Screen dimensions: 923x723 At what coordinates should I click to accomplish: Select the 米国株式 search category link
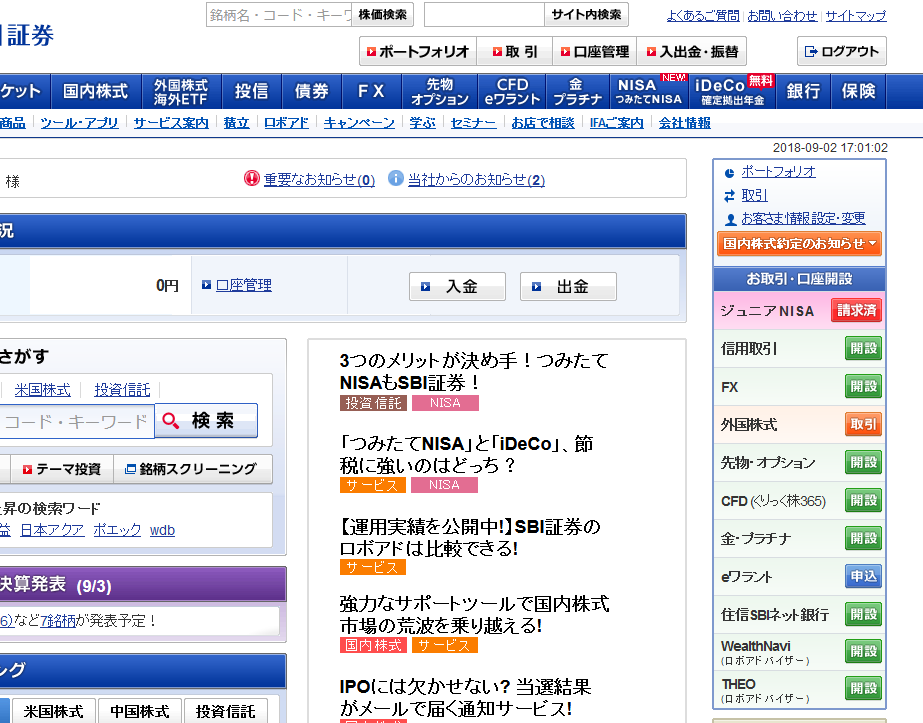click(42, 390)
